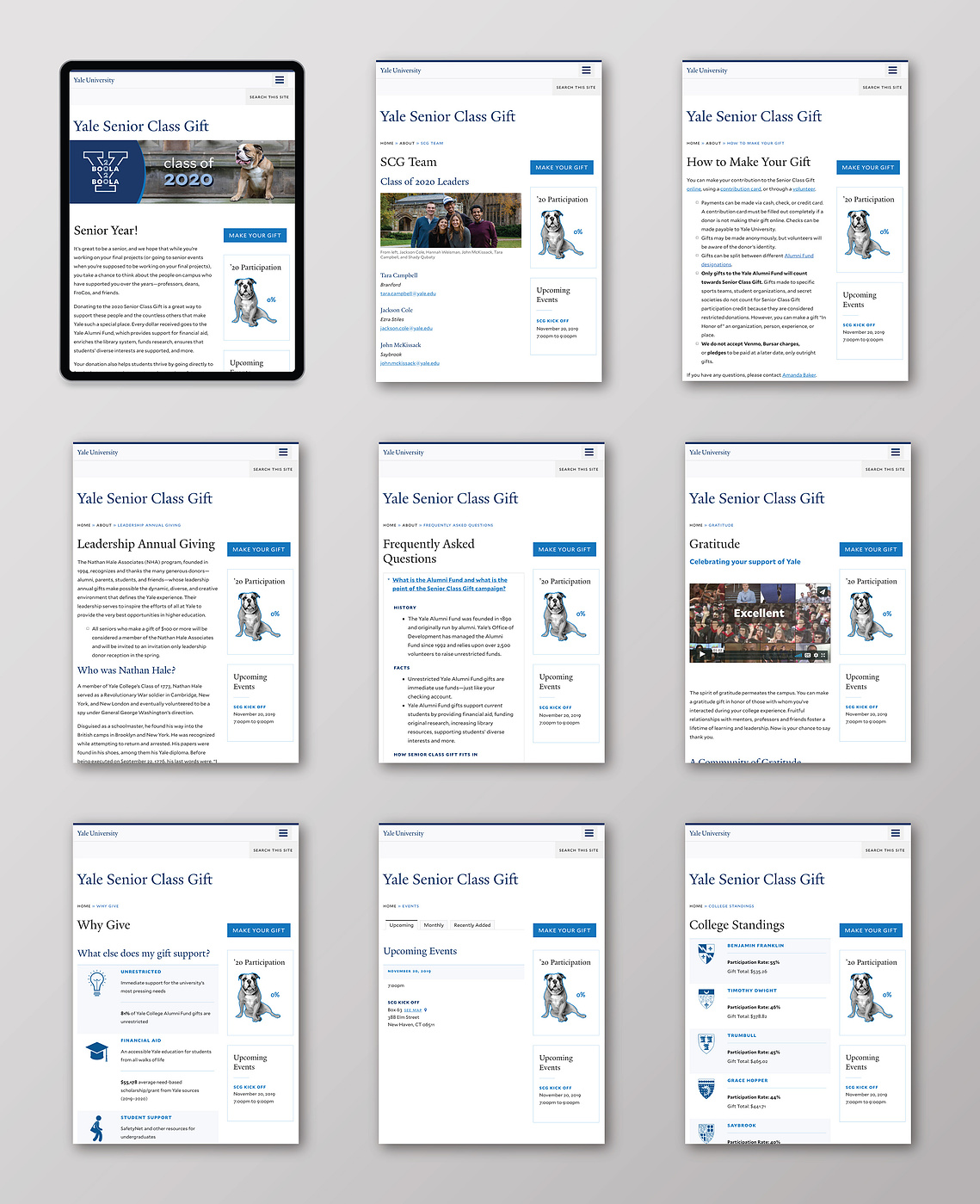Click Benjamin Franklin college shield
Image resolution: width=980 pixels, height=1204 pixels.
coord(706,954)
